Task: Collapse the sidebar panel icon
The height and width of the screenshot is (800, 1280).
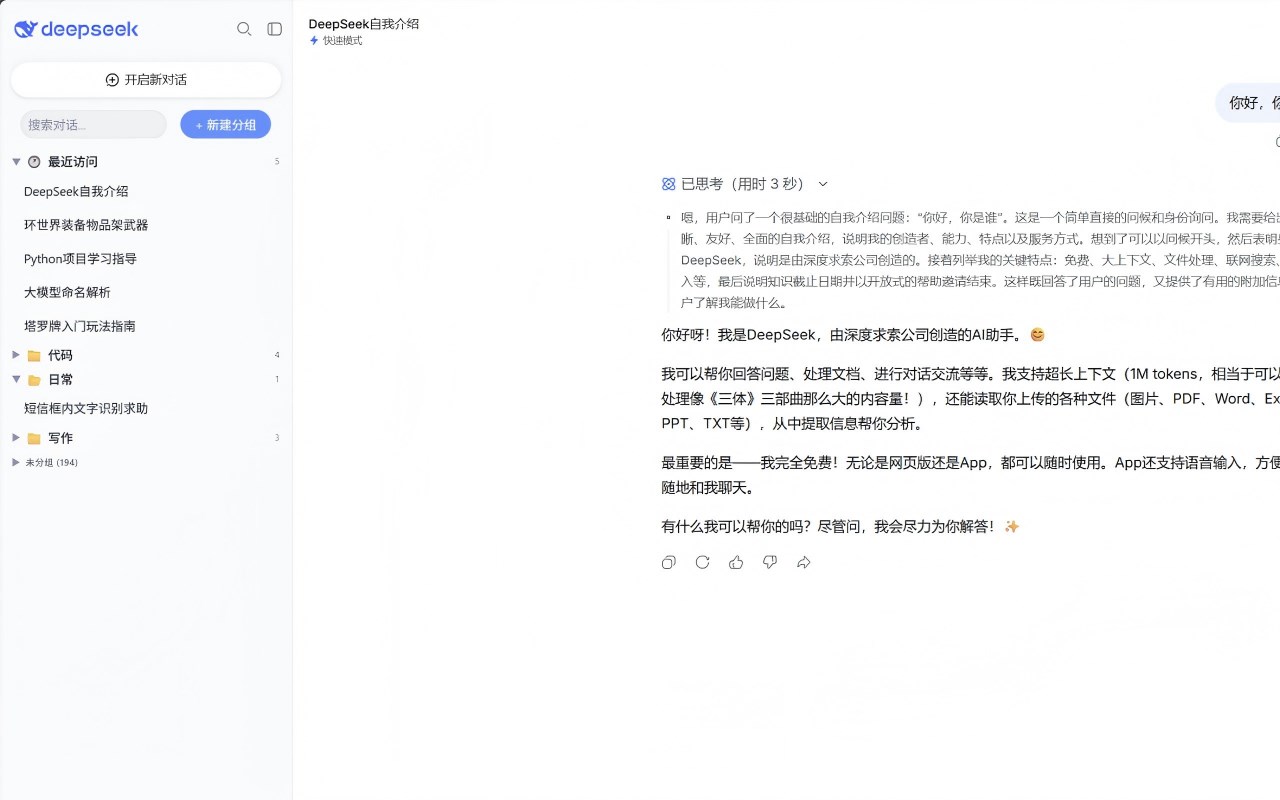Action: click(275, 29)
